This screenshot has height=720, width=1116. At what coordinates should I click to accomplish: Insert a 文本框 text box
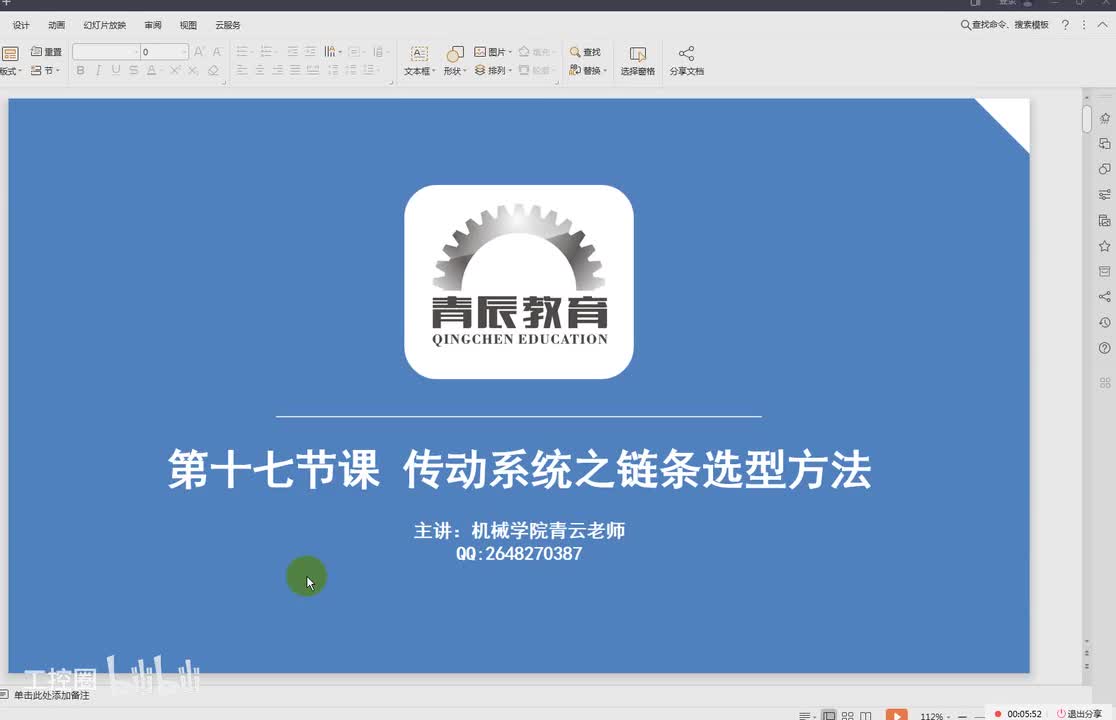[x=419, y=61]
